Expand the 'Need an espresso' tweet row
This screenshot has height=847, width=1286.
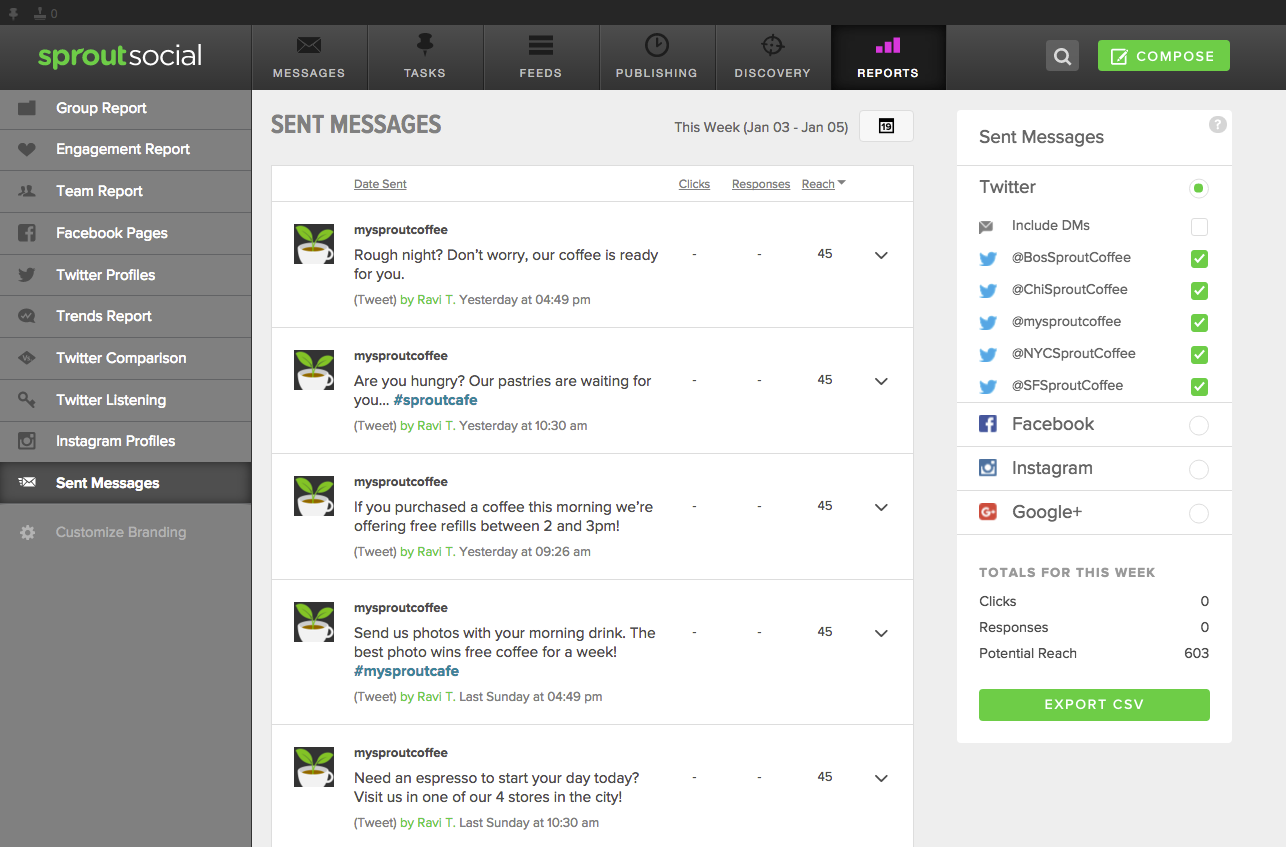[x=881, y=778]
